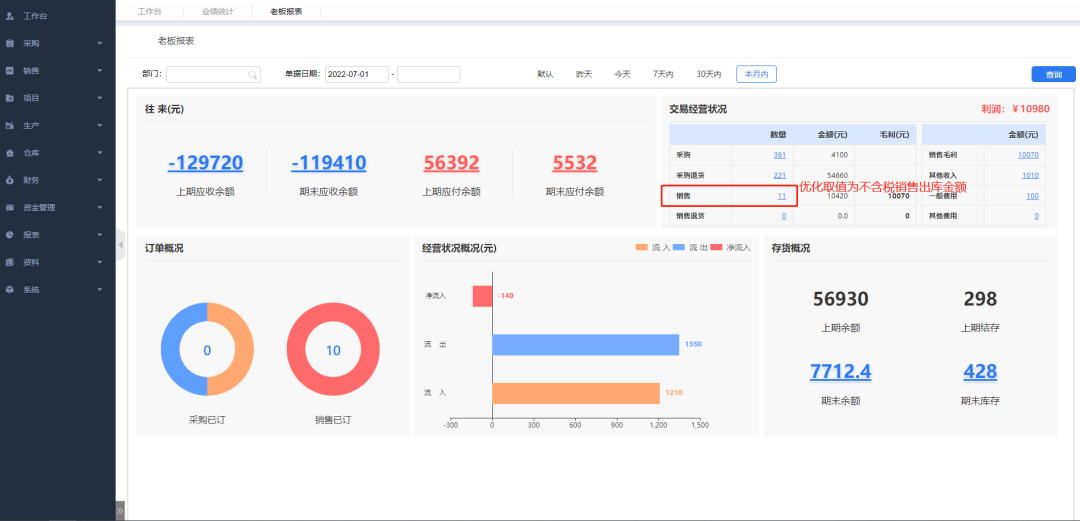The width and height of the screenshot is (1080, 521).
Task: Click the 销售 sales chart icon
Action: (x=9, y=71)
